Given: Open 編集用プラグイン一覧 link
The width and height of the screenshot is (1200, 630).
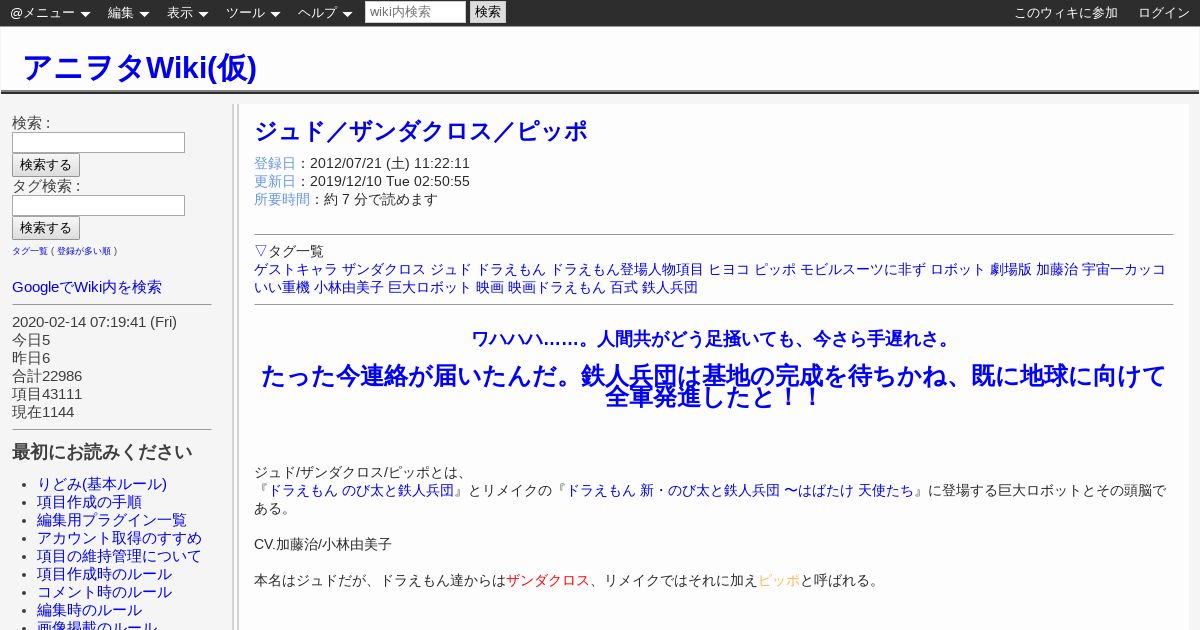Looking at the screenshot, I should (x=112, y=520).
